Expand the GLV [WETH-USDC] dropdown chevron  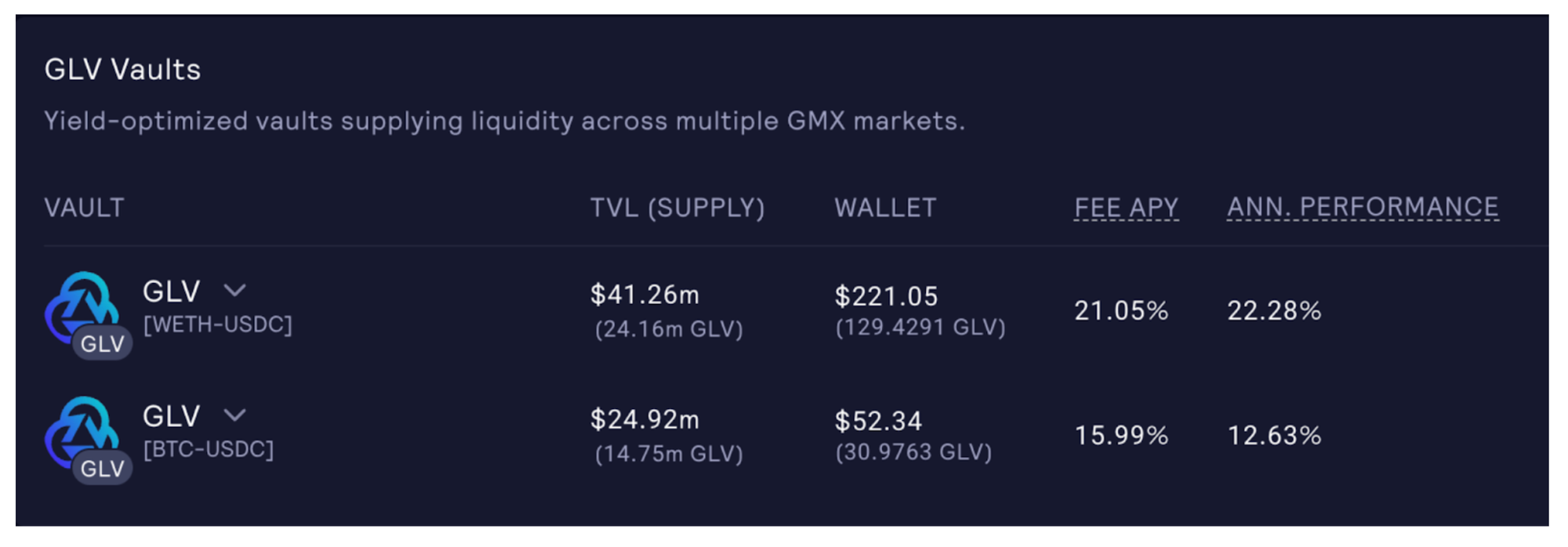pos(234,291)
